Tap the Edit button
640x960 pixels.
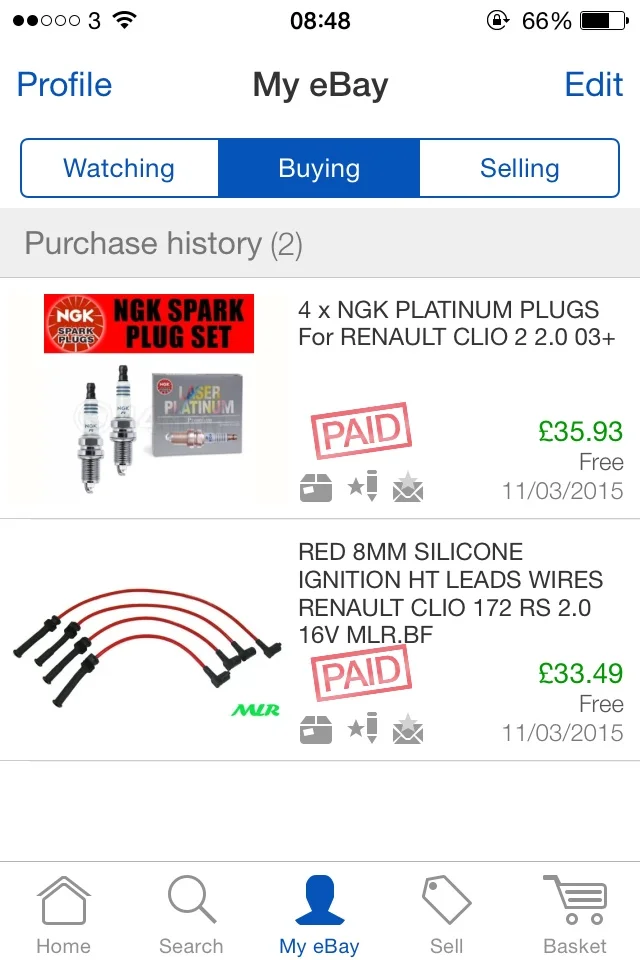[x=593, y=84]
